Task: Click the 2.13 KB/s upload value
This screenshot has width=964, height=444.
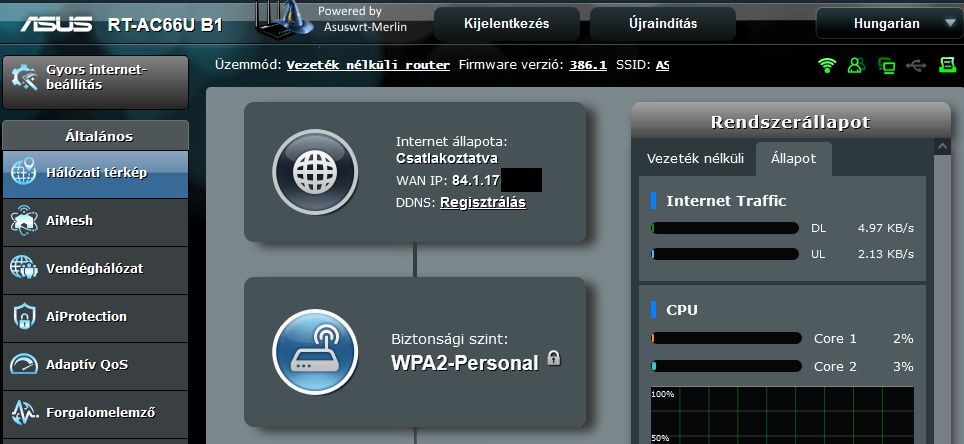Action: [x=886, y=254]
